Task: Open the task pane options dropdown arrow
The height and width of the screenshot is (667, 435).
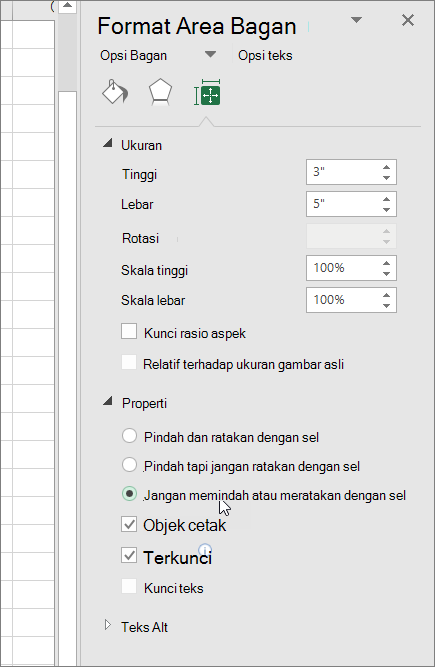Action: 356,20
